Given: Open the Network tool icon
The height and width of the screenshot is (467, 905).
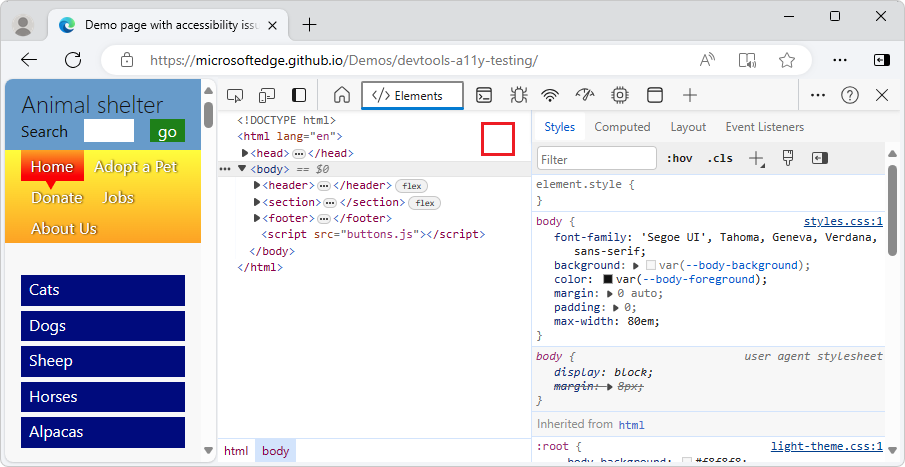Looking at the screenshot, I should pyautogui.click(x=550, y=95).
